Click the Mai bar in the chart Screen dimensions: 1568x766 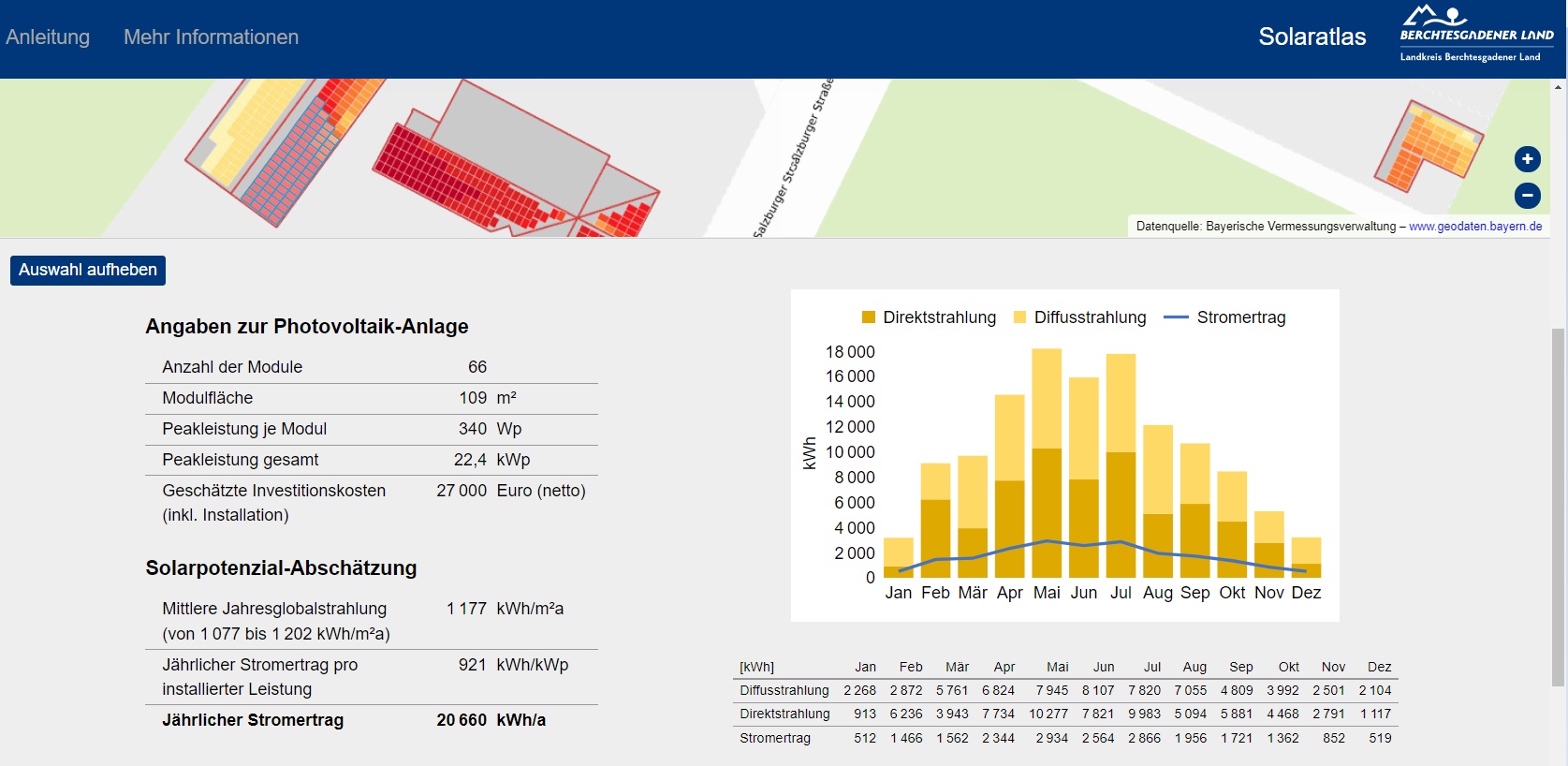coord(1047,468)
